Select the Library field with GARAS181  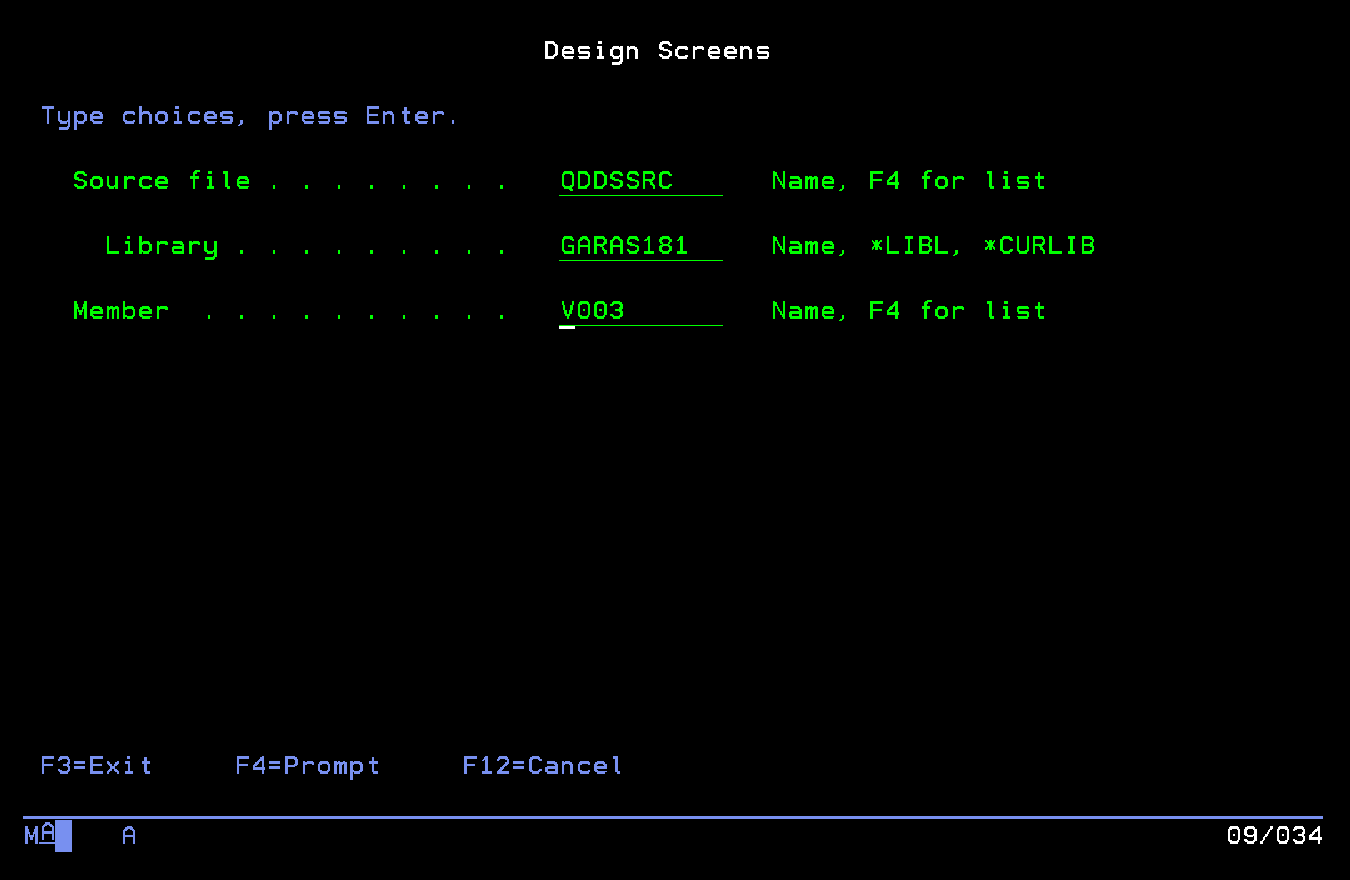tap(640, 246)
